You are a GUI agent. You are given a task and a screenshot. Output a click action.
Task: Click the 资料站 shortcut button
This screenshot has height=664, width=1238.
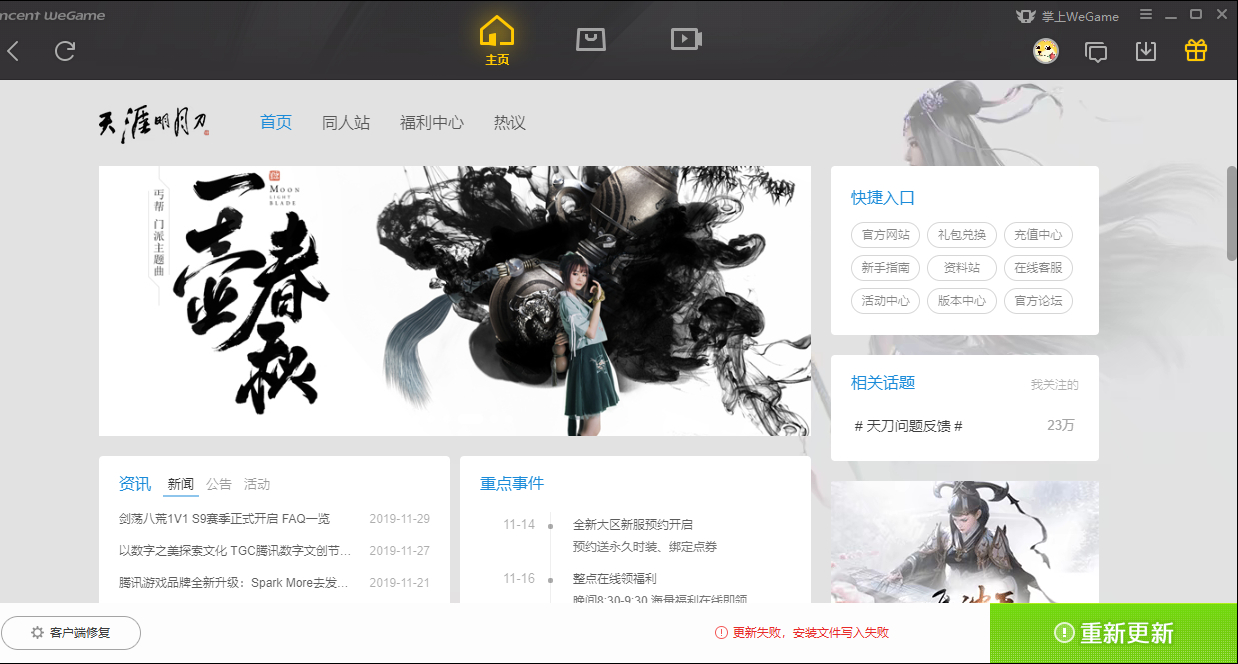click(962, 268)
